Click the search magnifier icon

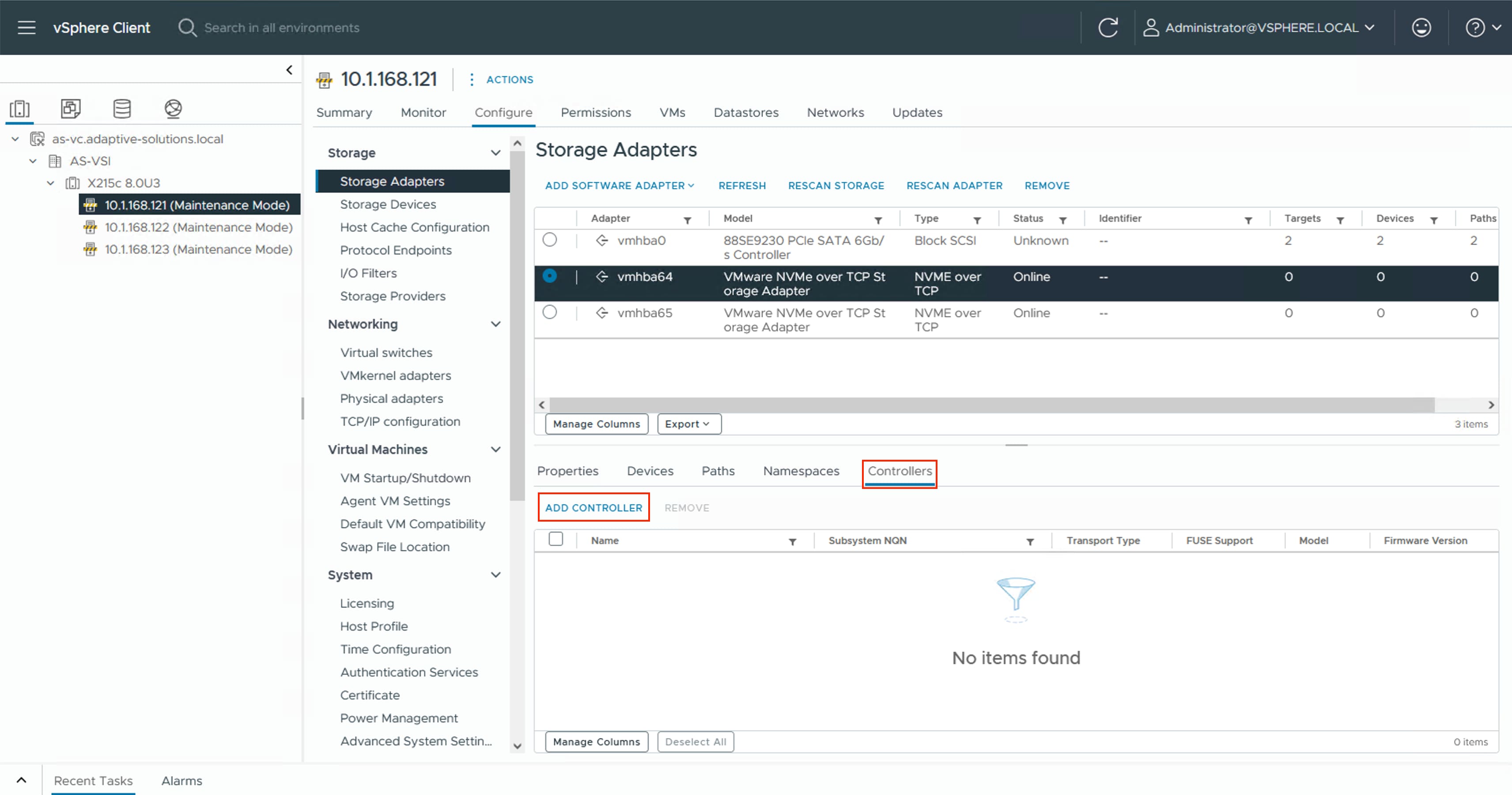(x=187, y=27)
